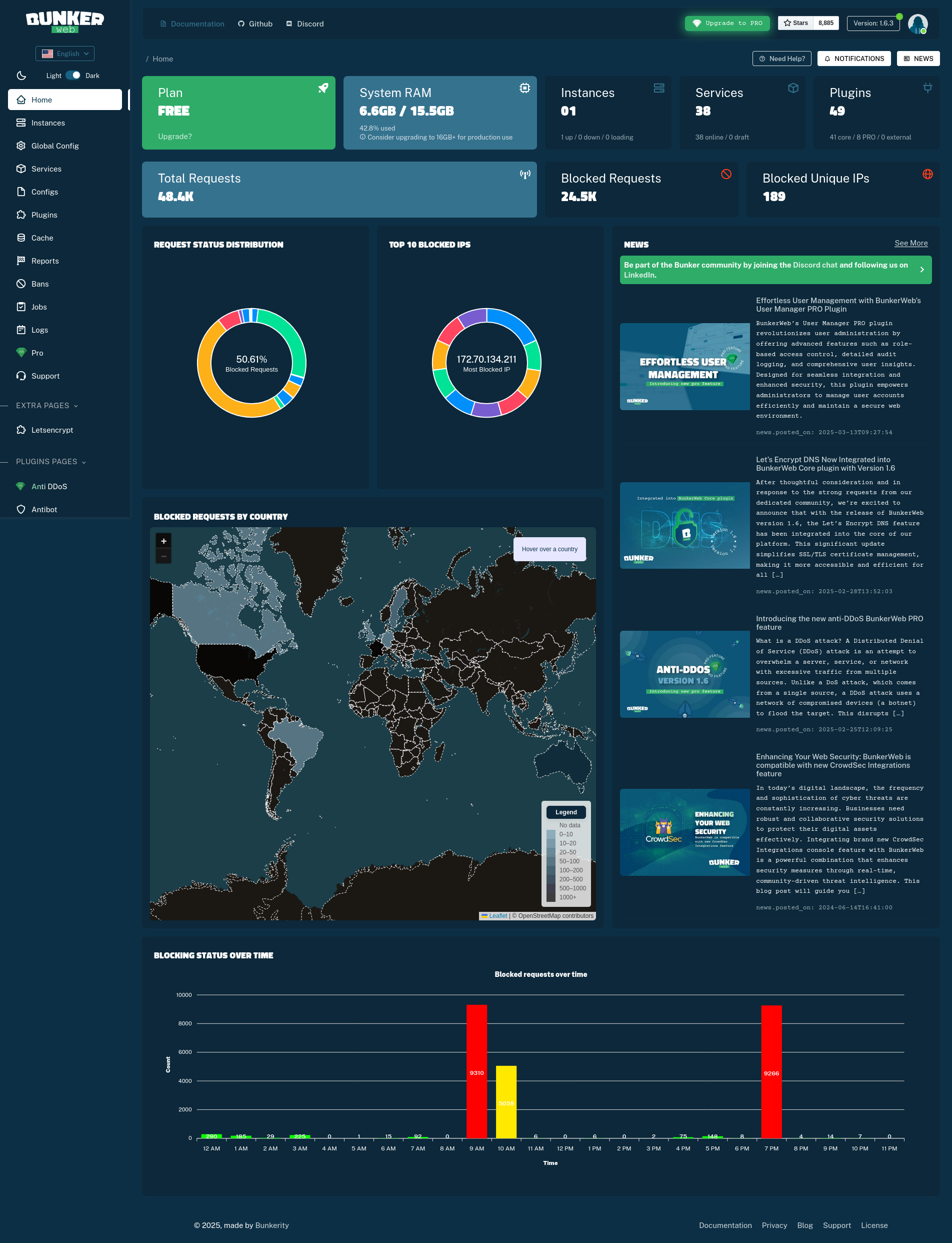Click the rocket icon on Plan card
952x1243 pixels.
[323, 88]
